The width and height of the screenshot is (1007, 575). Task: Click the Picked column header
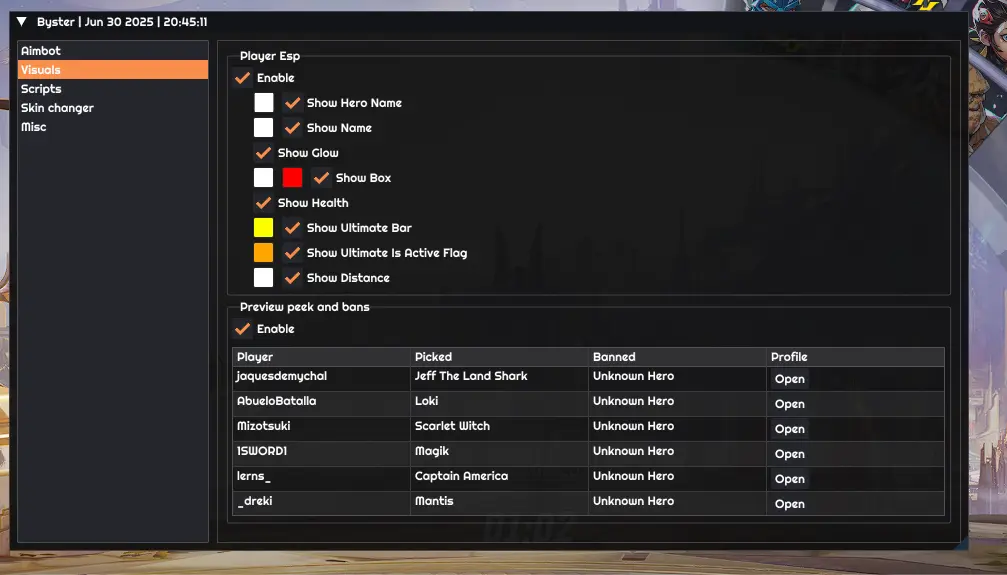[434, 357]
